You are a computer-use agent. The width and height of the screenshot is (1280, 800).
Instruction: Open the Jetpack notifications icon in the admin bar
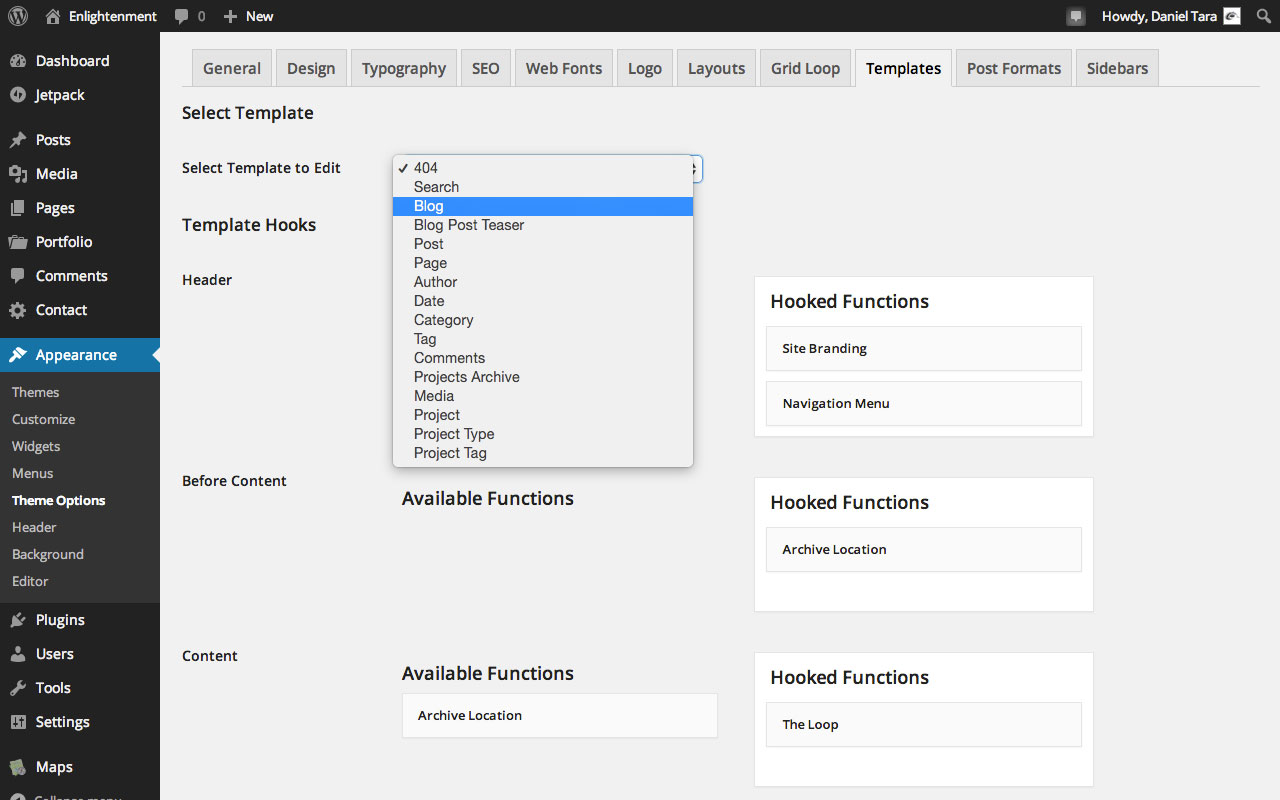click(x=1076, y=16)
